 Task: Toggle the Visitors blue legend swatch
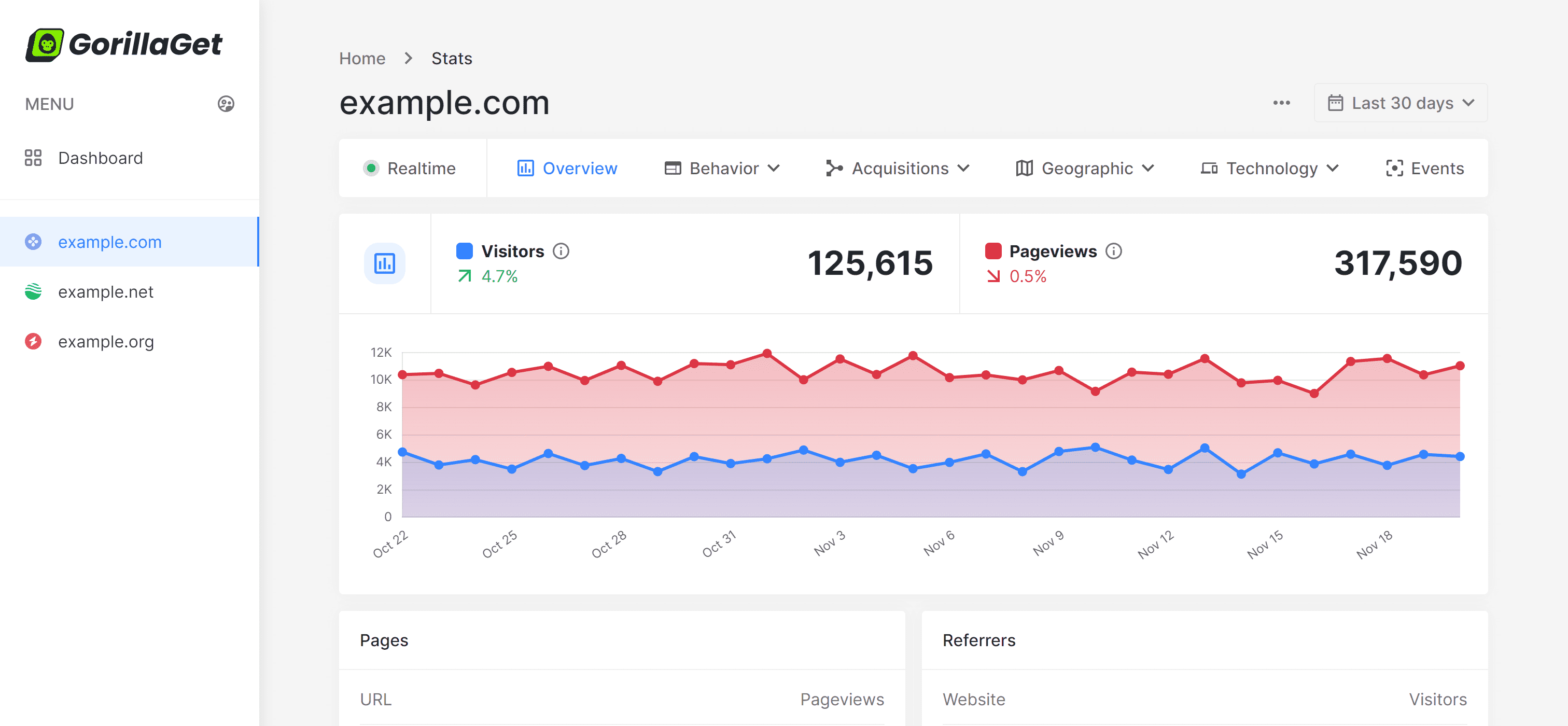pos(465,250)
